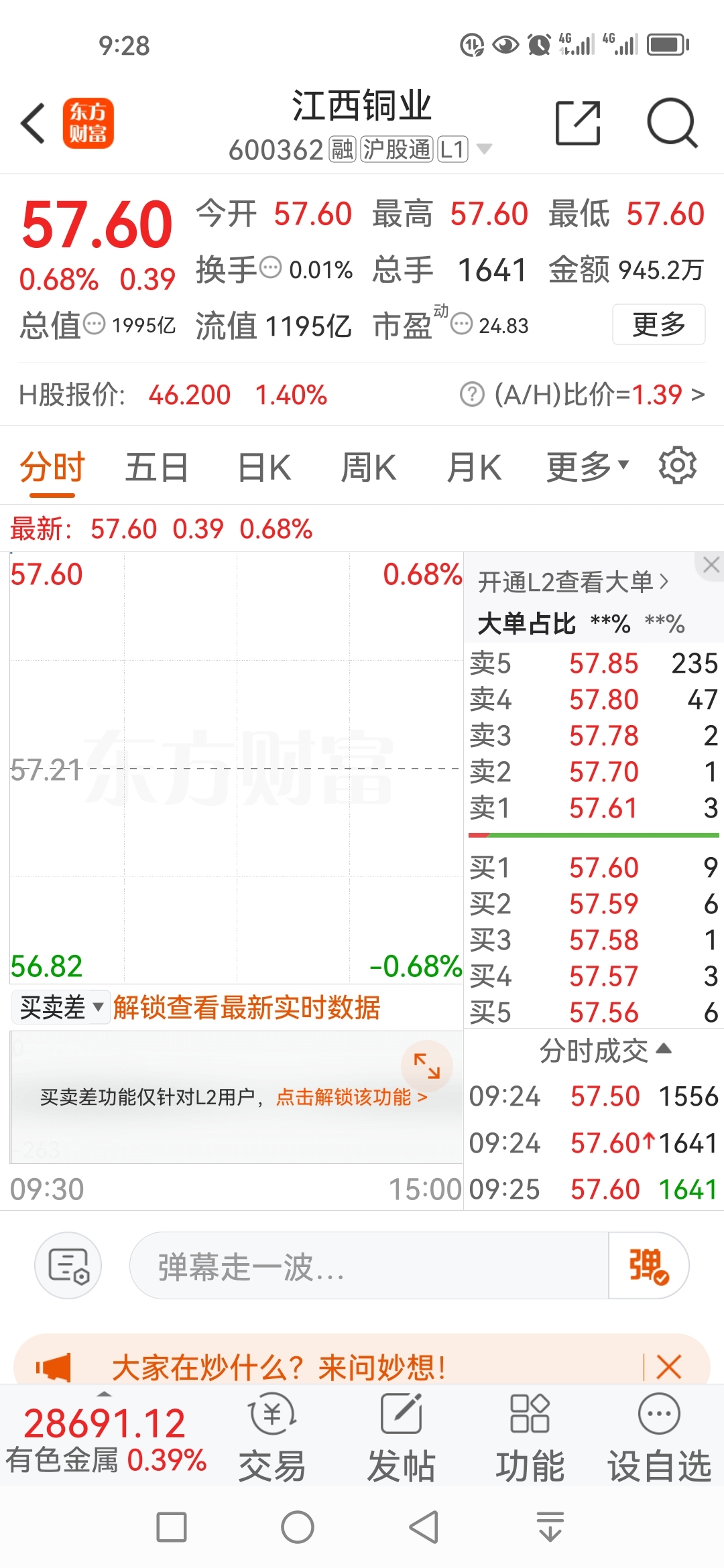Expand the stock code dropdown arrow
Viewport: 724px width, 1568px height.
pos(484,149)
